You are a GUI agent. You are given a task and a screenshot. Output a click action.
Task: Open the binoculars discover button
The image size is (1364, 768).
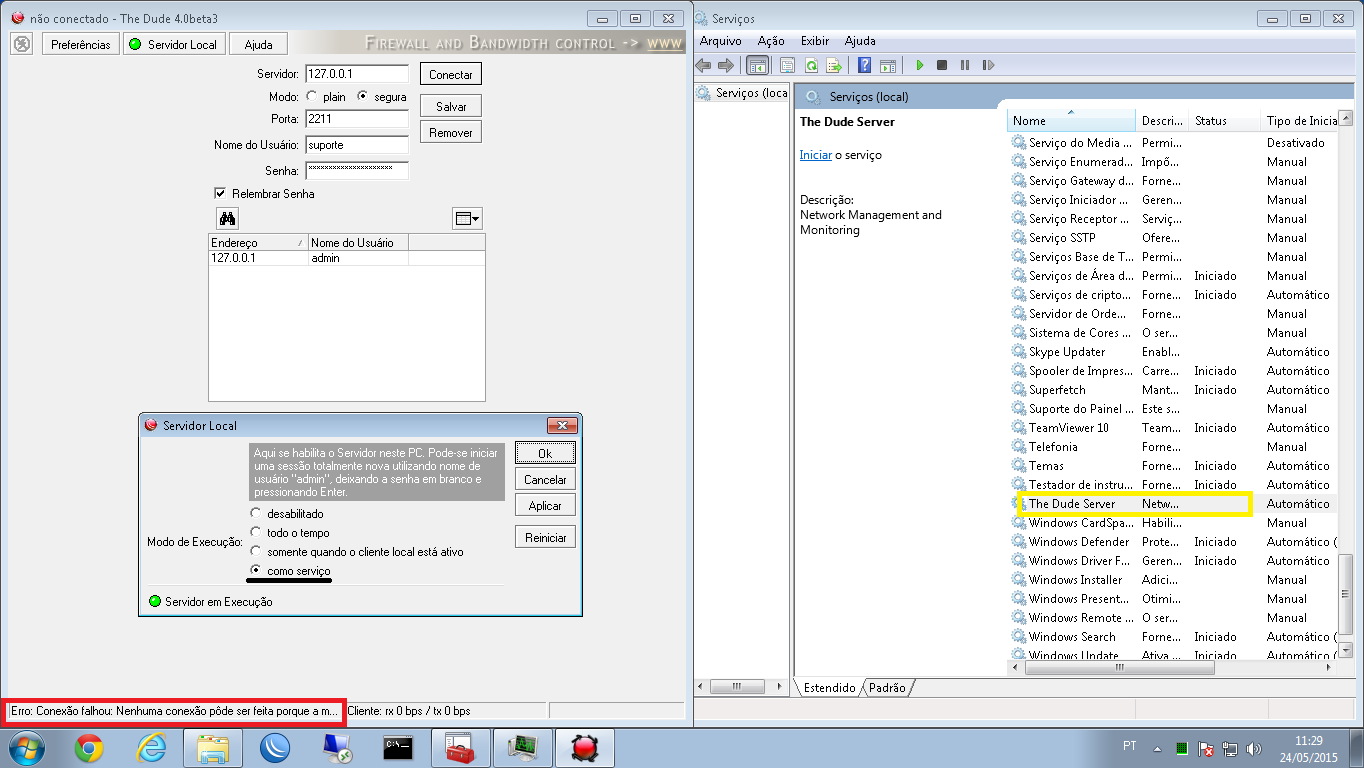coord(227,218)
